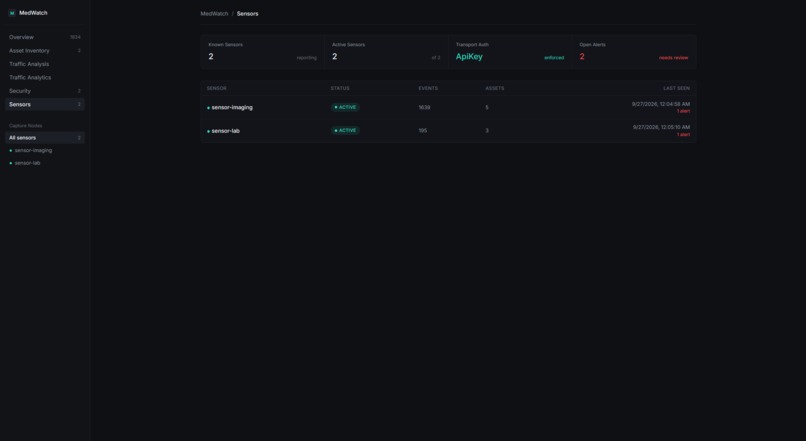Click the SENSOR column header
Screen dimensions: 806x441
click(216, 88)
